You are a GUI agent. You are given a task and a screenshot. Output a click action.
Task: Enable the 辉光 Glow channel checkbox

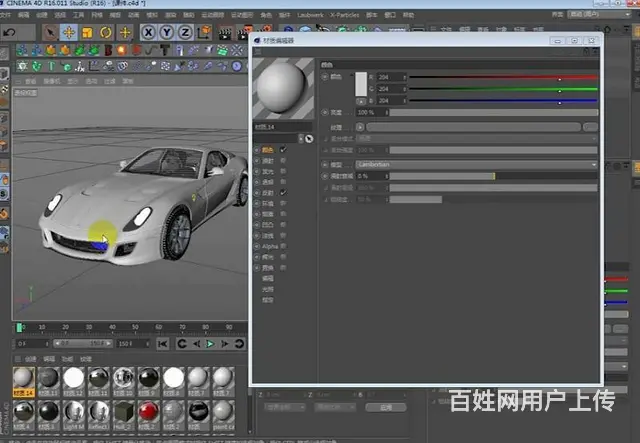coord(283,257)
